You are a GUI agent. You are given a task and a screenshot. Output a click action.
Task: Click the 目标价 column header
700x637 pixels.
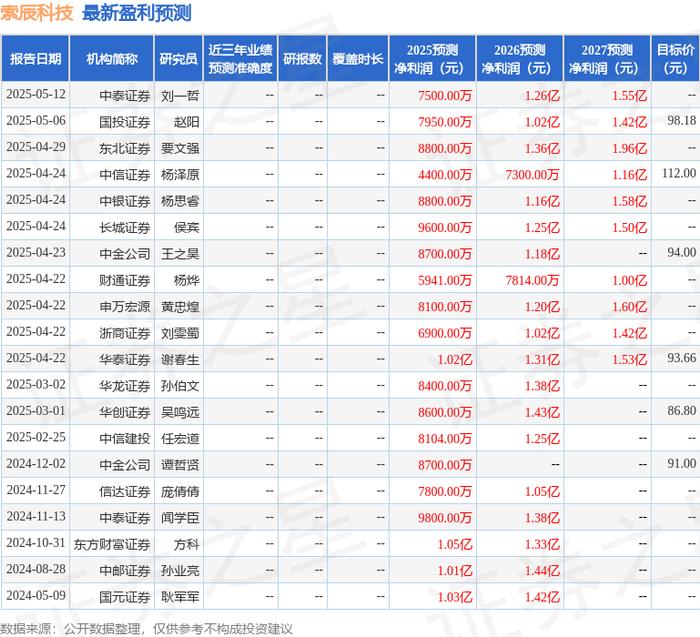point(675,58)
